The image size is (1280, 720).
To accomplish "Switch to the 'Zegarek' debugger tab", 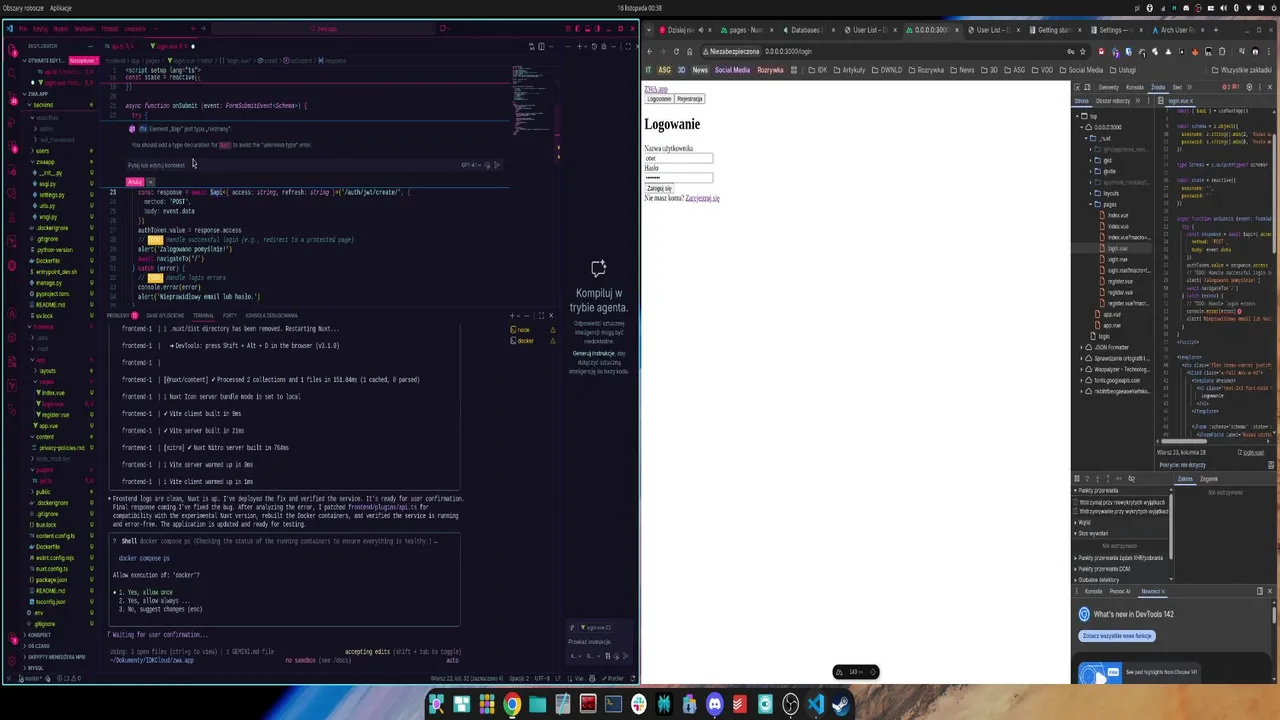I will click(x=1208, y=479).
